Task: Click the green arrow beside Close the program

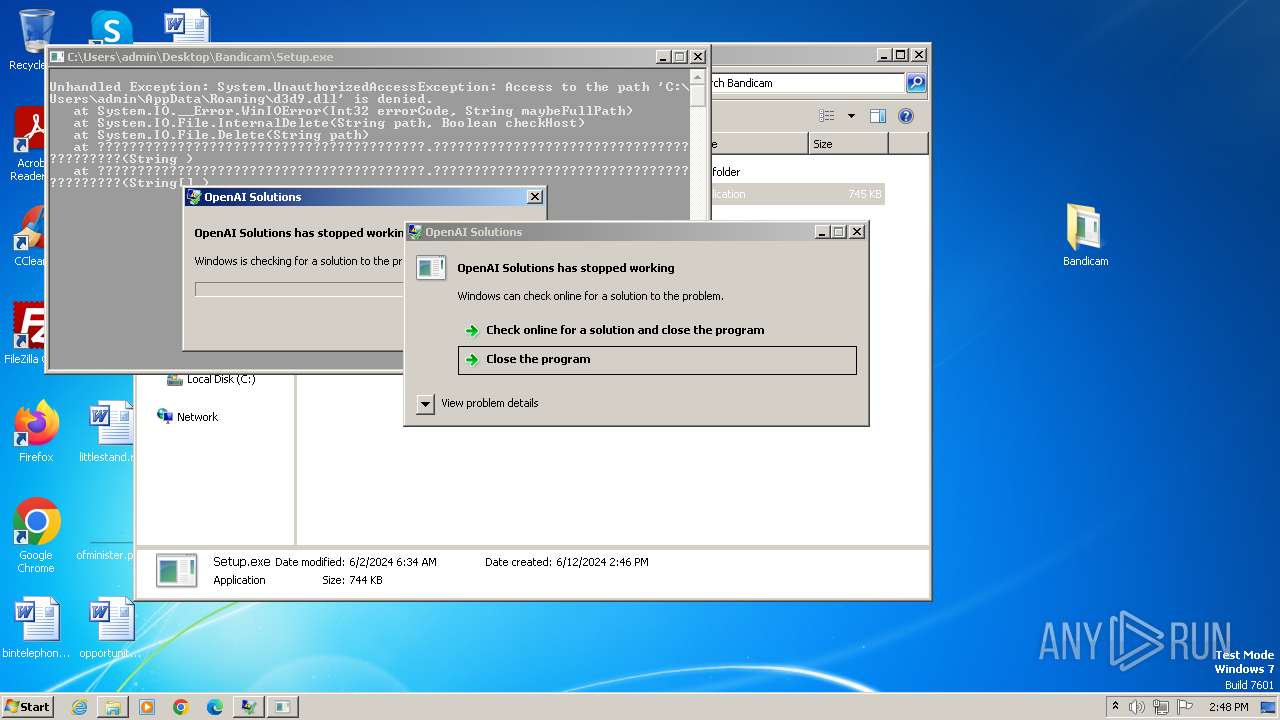Action: click(472, 360)
